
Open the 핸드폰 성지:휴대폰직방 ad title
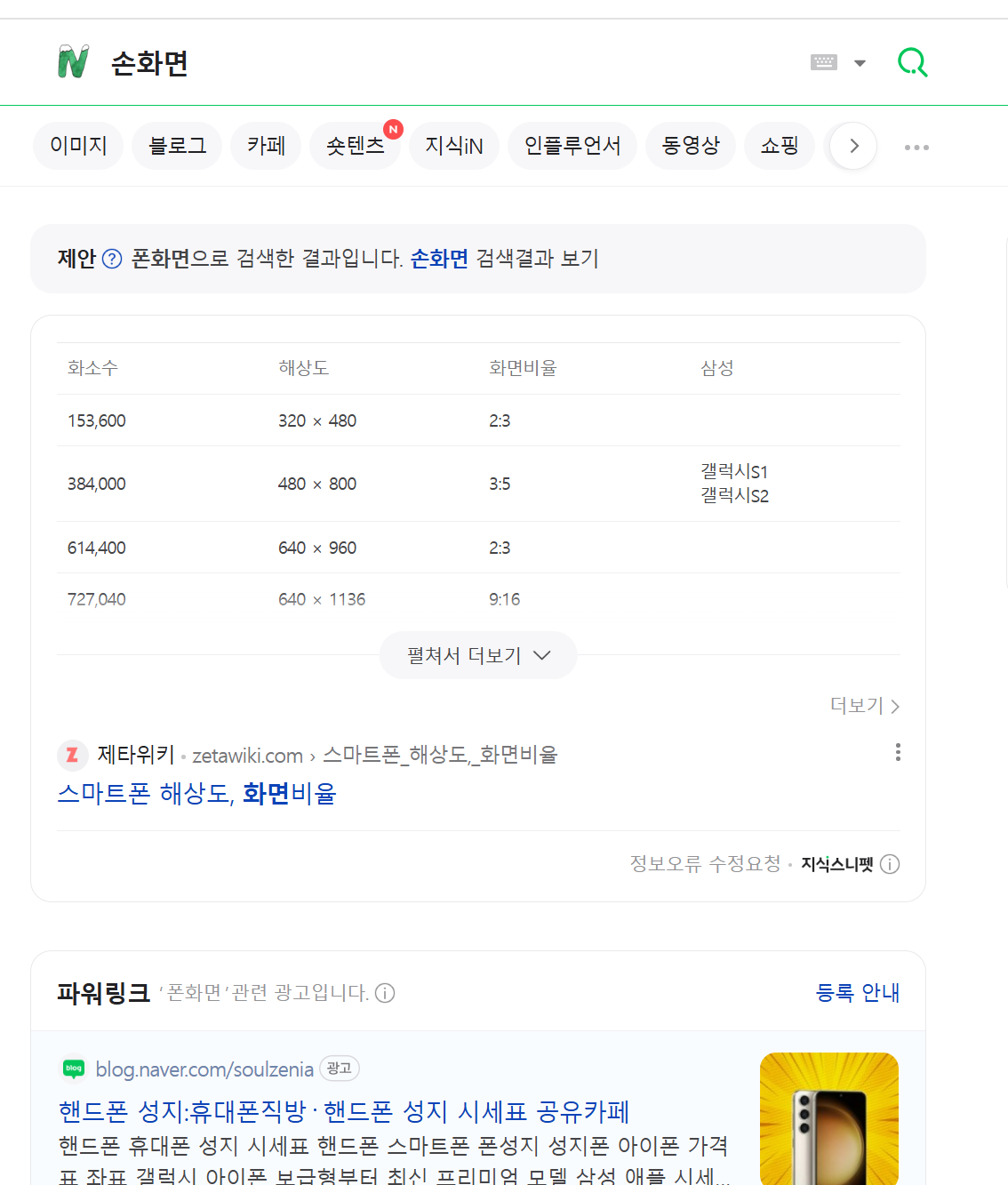(344, 1111)
